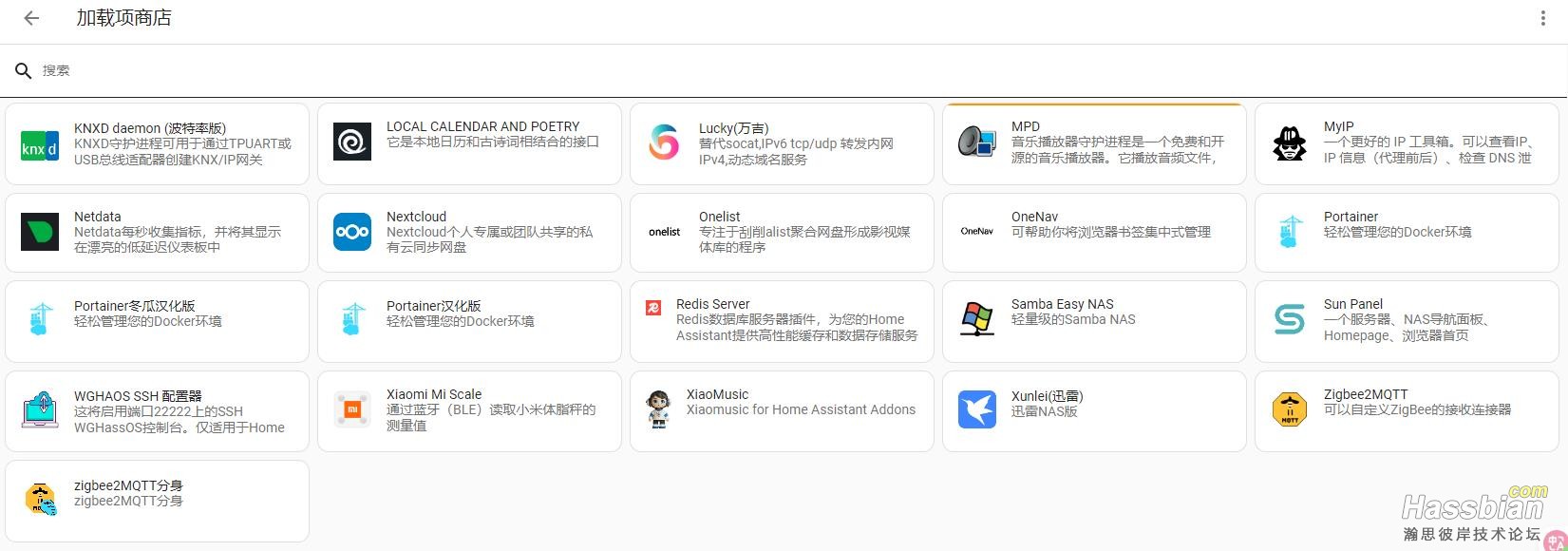The height and width of the screenshot is (551, 1568).
Task: Select the WGHAOS SSH 配置器 title
Action: (x=138, y=396)
